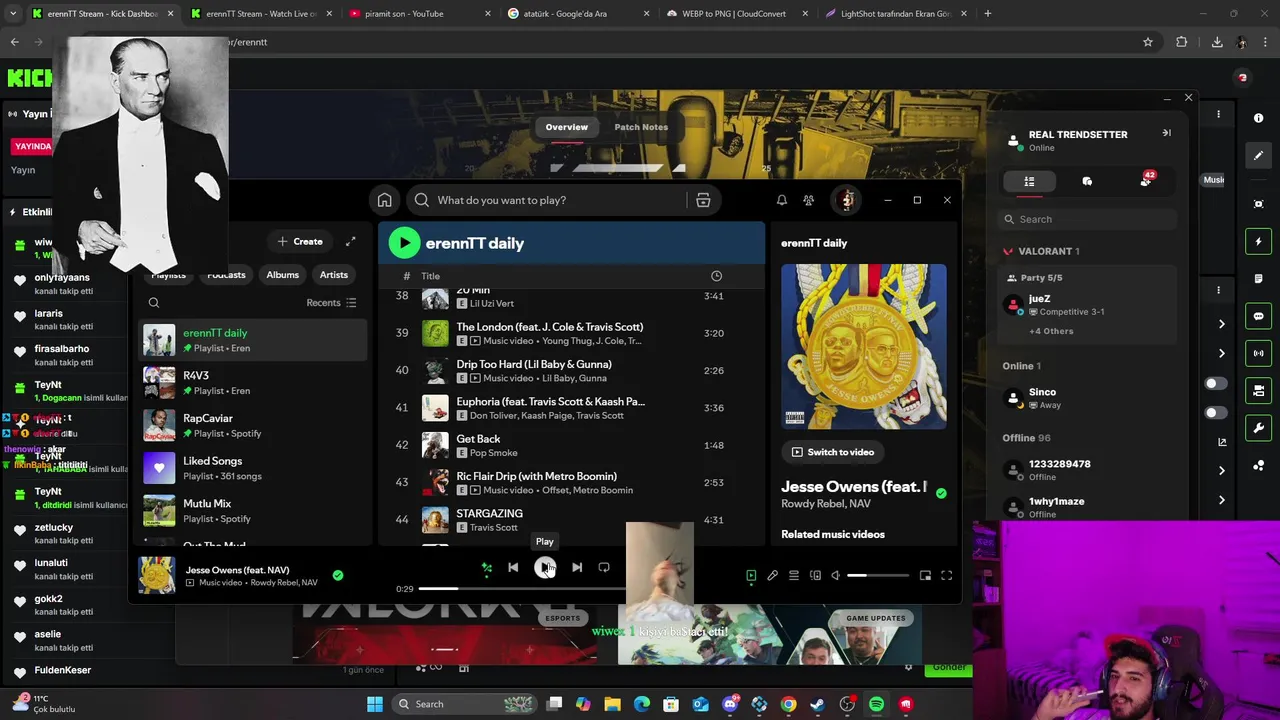
Task: Mute Spotify with the speaker icon
Action: (x=836, y=575)
